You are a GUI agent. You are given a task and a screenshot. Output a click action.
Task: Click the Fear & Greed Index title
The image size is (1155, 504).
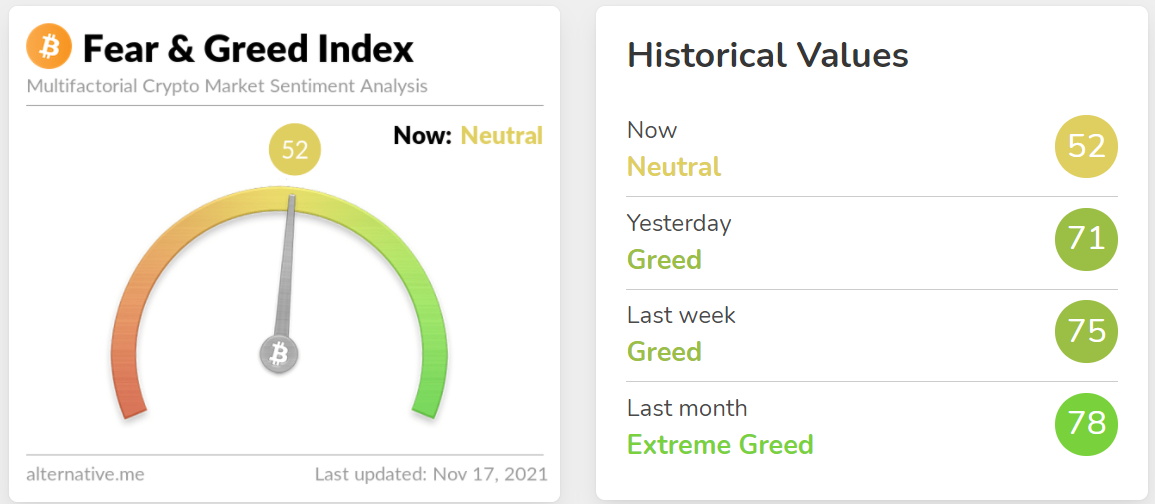pyautogui.click(x=248, y=49)
